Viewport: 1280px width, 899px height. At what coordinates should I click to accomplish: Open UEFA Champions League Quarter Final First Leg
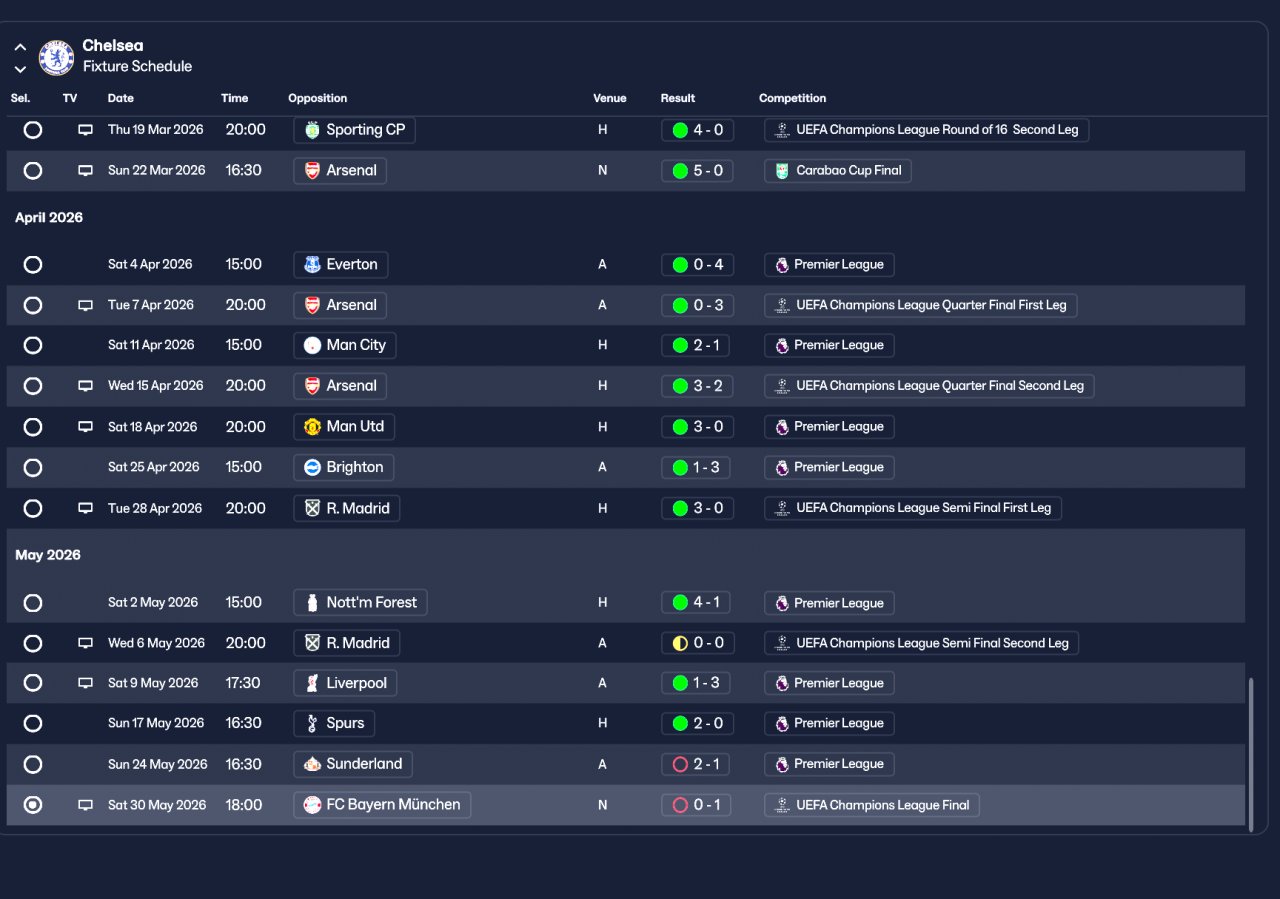[x=921, y=305]
